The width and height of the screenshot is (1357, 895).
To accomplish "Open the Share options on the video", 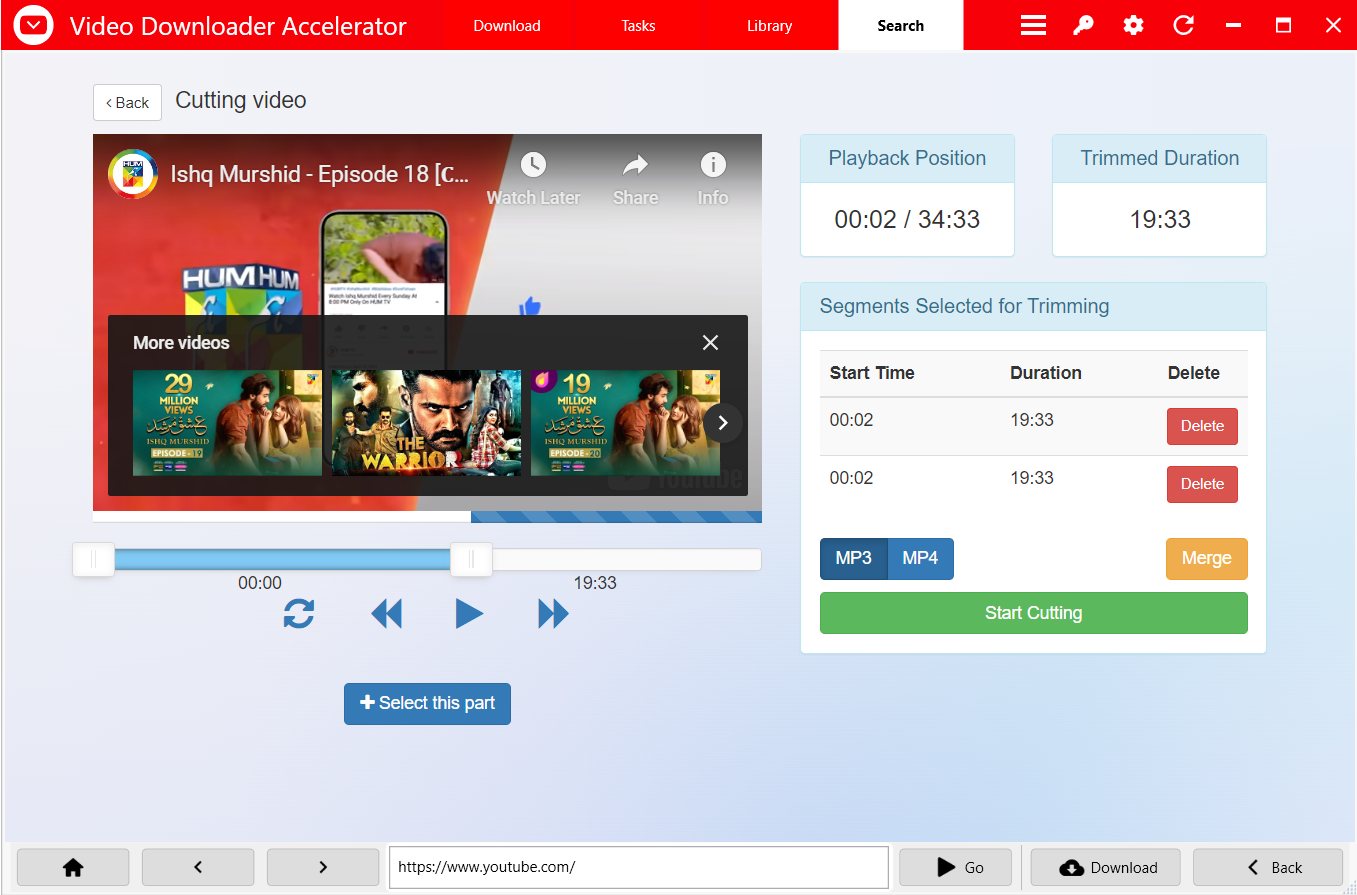I will click(635, 175).
